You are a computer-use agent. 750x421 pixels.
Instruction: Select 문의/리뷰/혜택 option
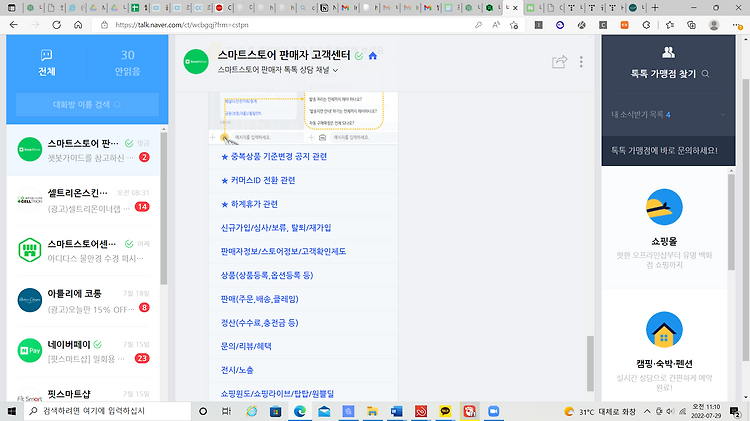pyautogui.click(x=246, y=346)
